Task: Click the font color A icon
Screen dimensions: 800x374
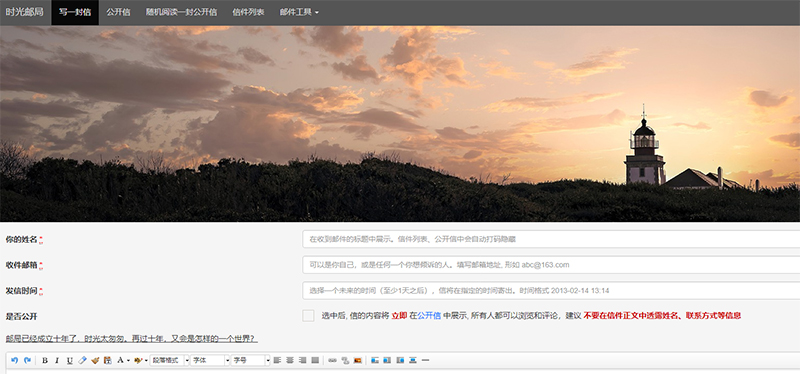Action: [120, 360]
